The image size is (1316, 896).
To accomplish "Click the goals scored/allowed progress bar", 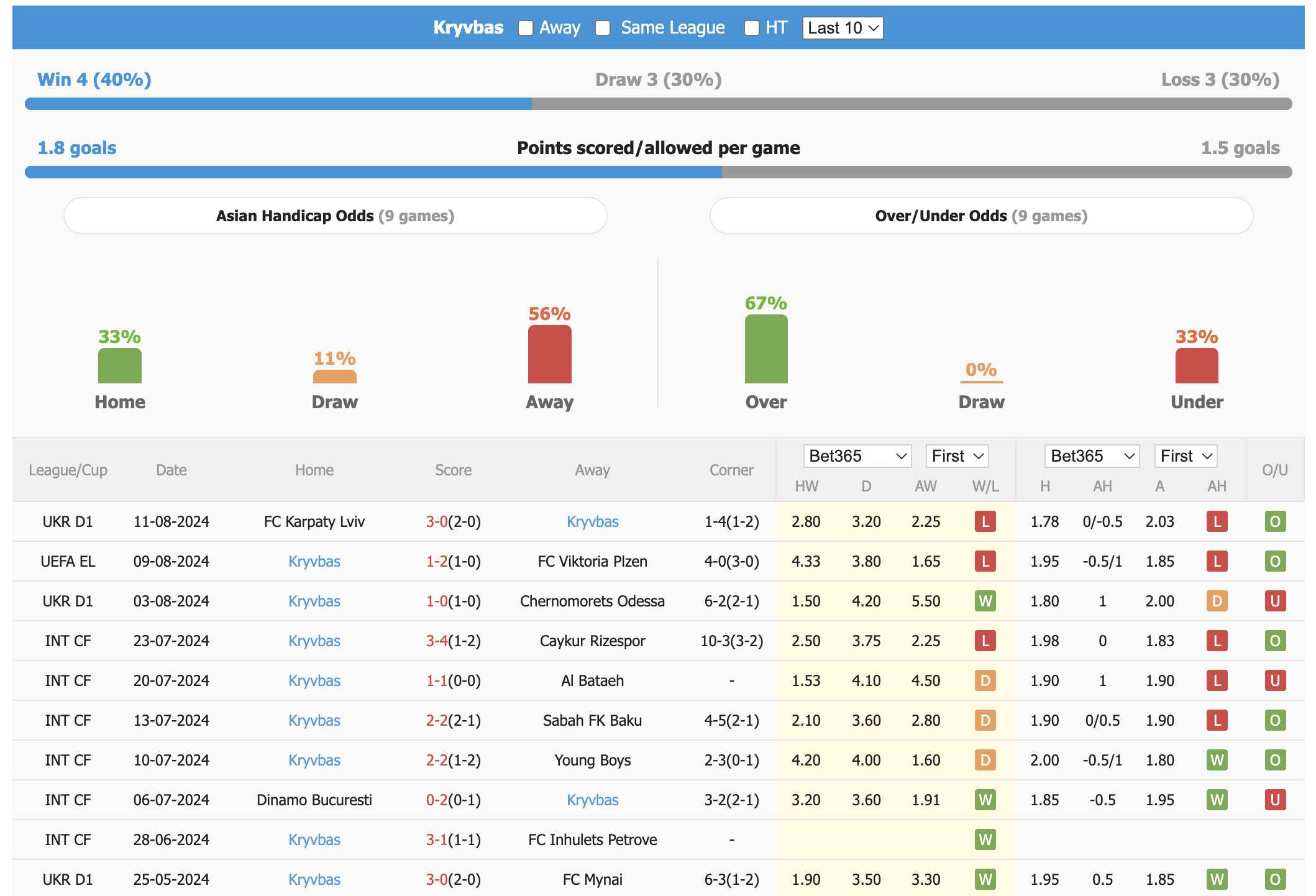I will [659, 172].
